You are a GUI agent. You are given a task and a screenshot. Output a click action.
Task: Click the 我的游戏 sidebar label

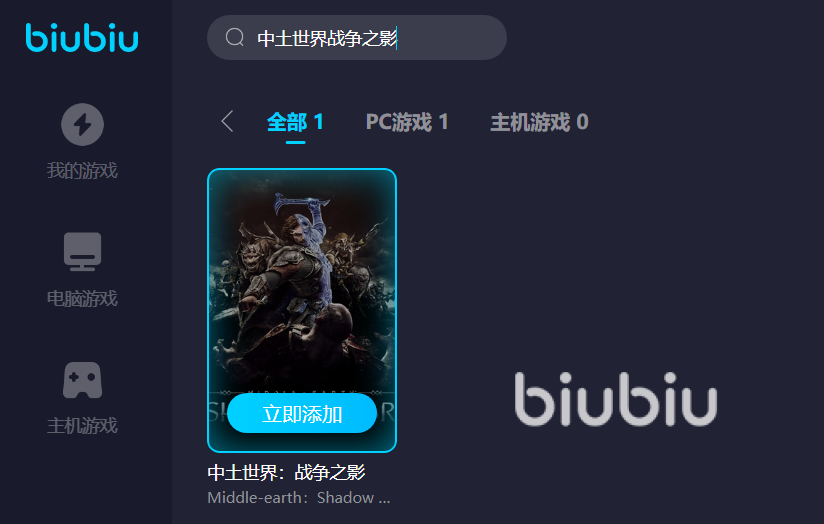(x=83, y=170)
